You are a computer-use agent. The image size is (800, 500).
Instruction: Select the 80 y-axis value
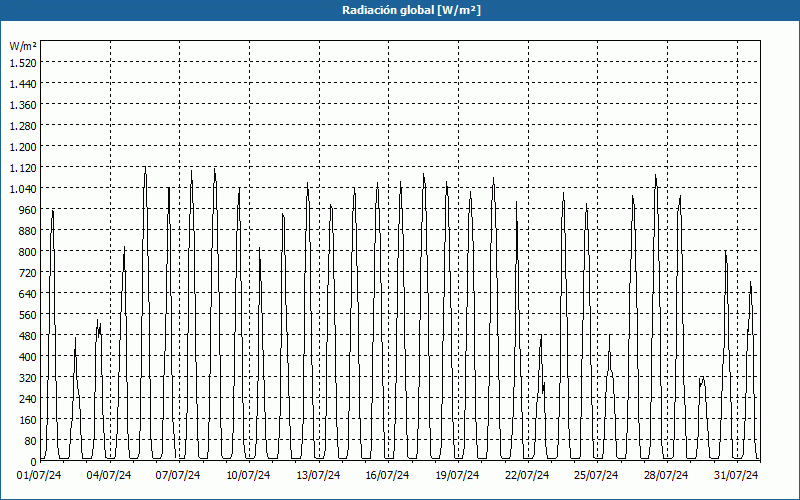coord(30,441)
